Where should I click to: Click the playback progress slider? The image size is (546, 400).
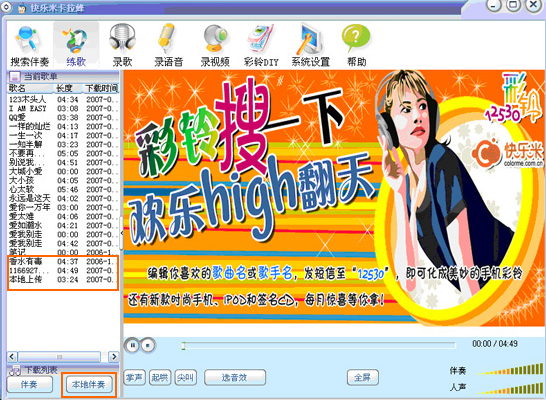coord(319,345)
